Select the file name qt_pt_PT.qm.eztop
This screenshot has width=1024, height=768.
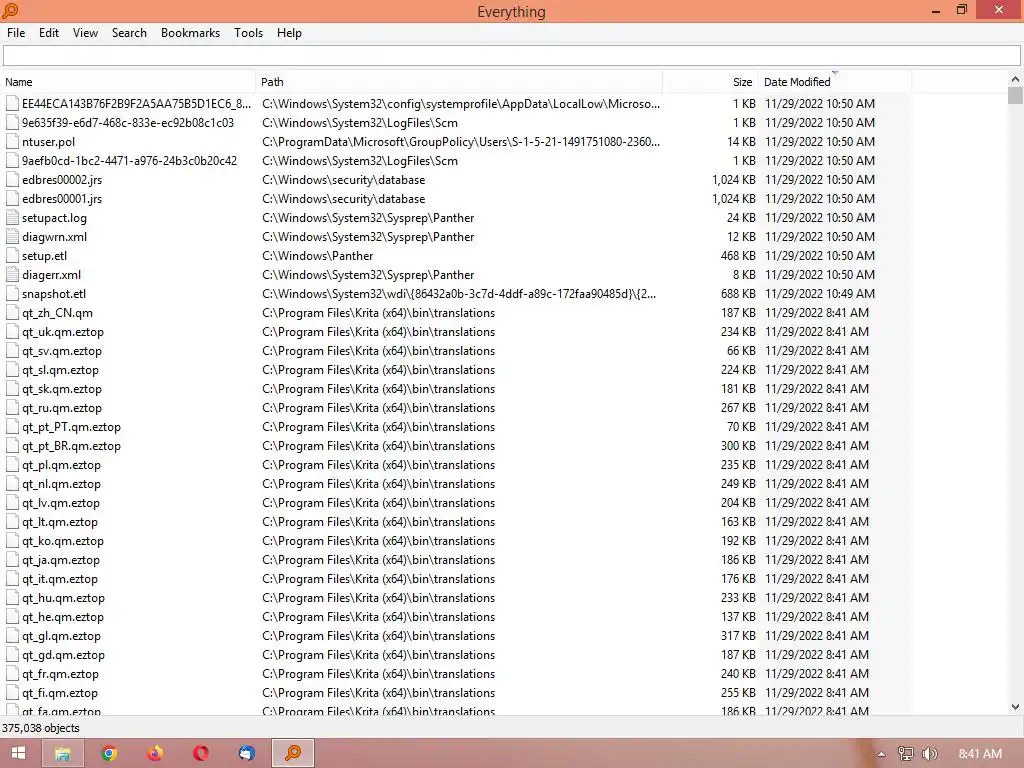pos(71,426)
